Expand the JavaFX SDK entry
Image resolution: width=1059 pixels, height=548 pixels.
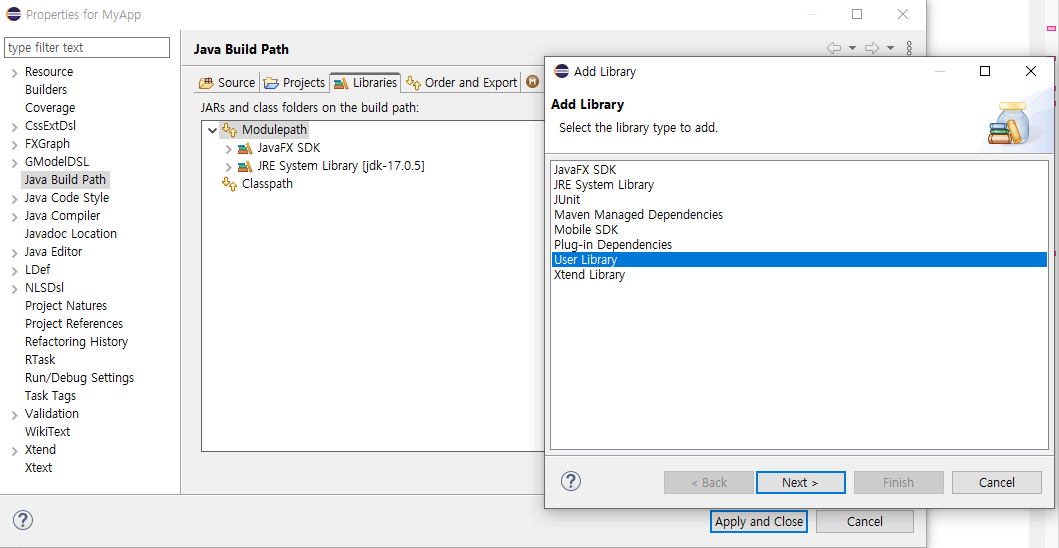coord(228,148)
